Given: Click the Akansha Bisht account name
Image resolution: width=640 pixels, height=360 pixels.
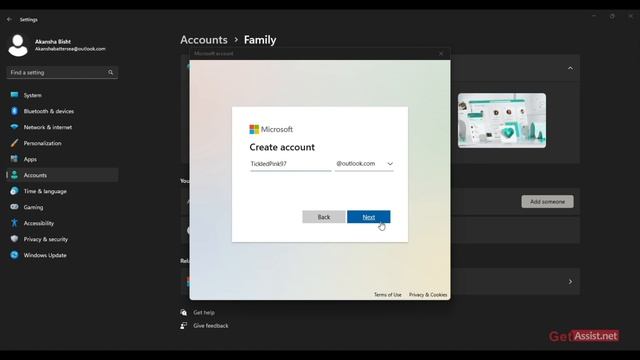Looking at the screenshot, I should 53,42.
